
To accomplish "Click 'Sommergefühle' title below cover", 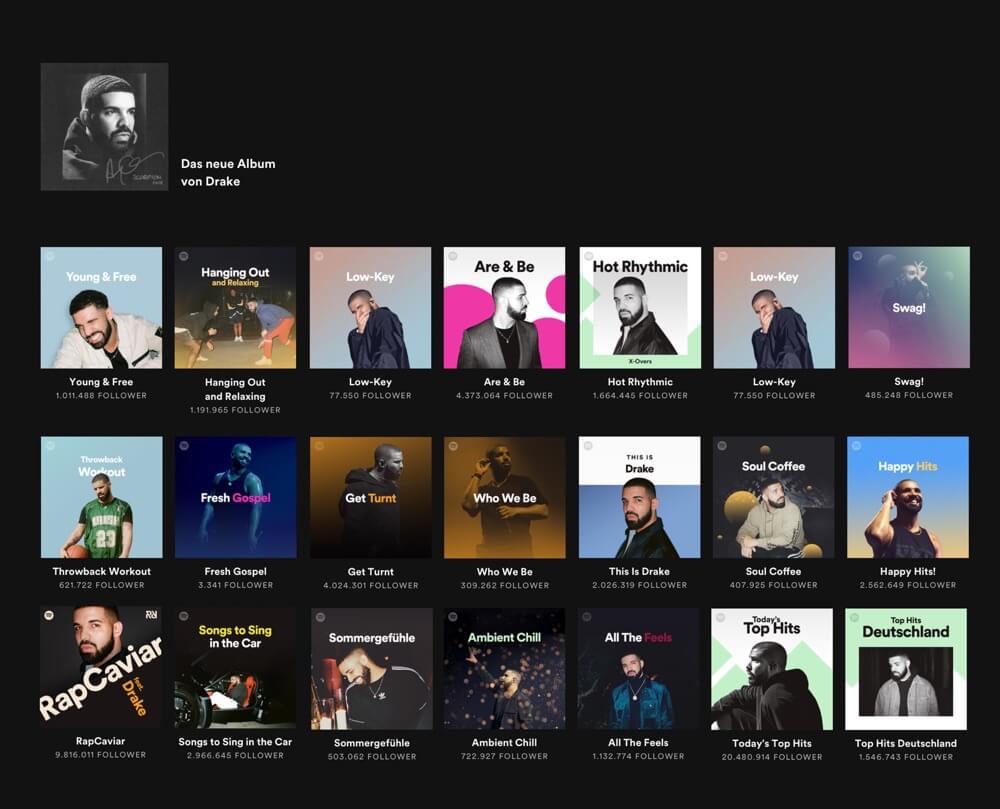I will pos(372,743).
